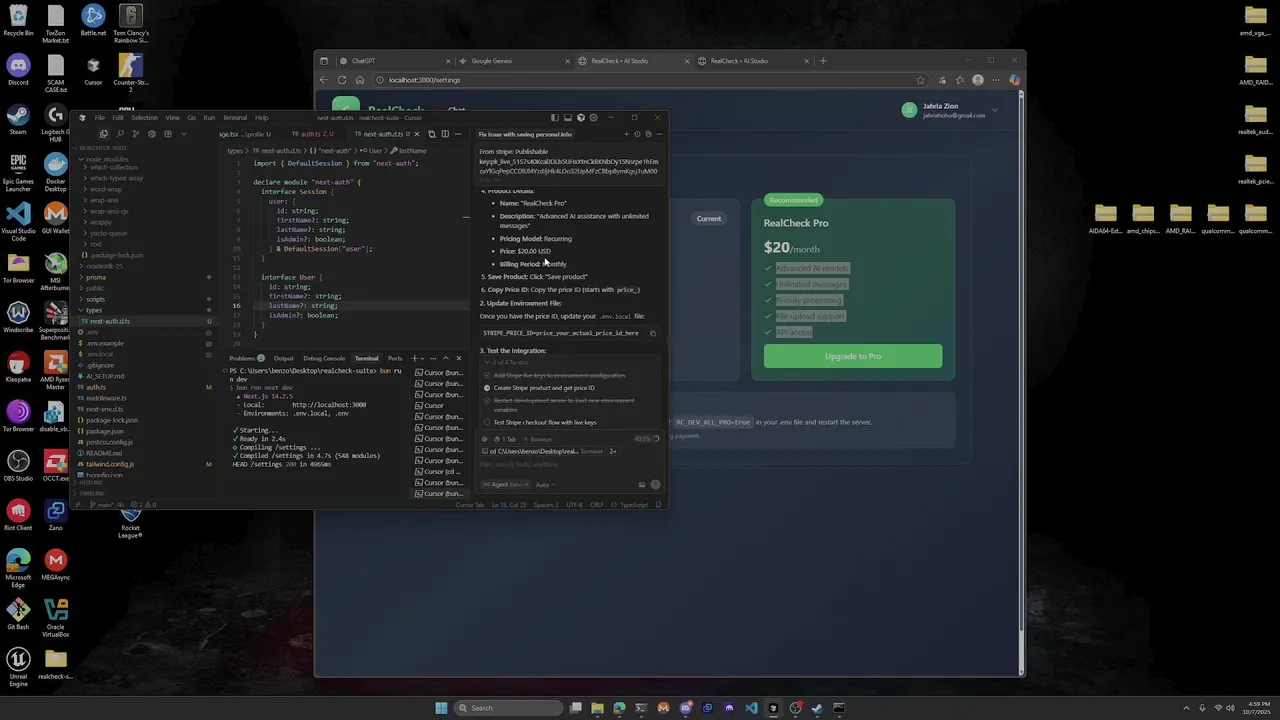Open the volume control in system tray
The height and width of the screenshot is (720, 1280).
[x=1230, y=708]
